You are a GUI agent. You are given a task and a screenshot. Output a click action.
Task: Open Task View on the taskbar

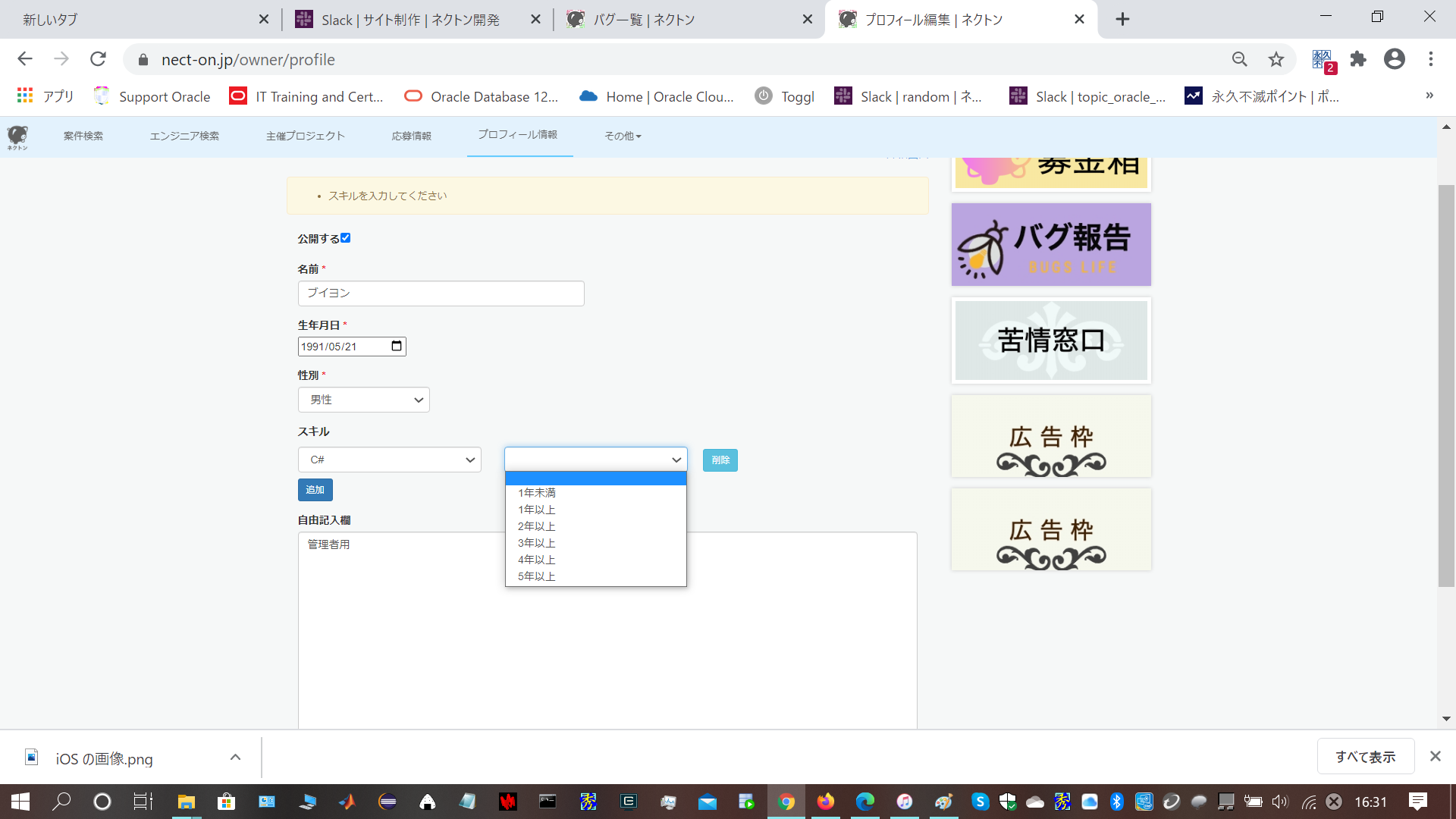point(143,802)
